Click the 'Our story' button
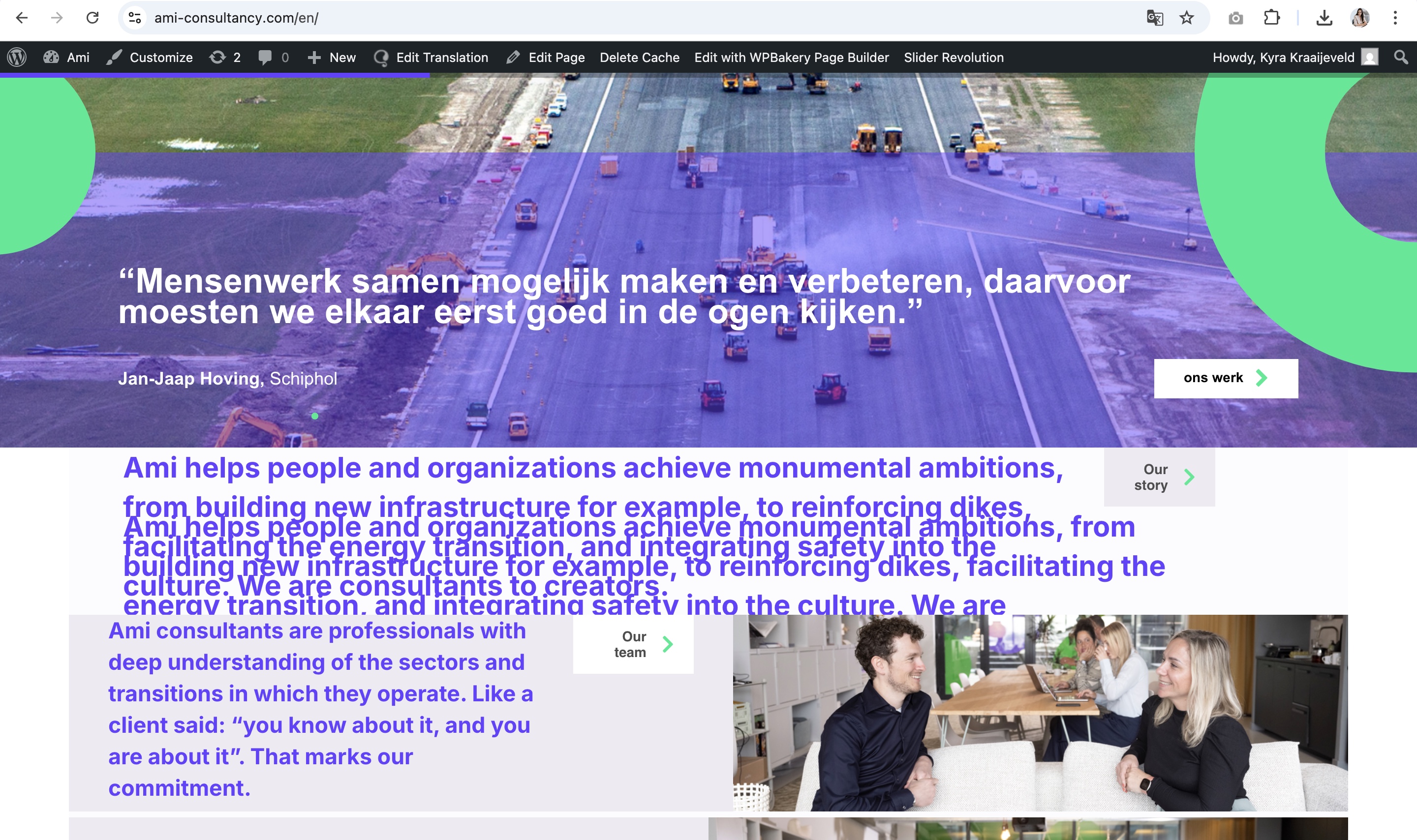Viewport: 1417px width, 840px height. [1159, 477]
